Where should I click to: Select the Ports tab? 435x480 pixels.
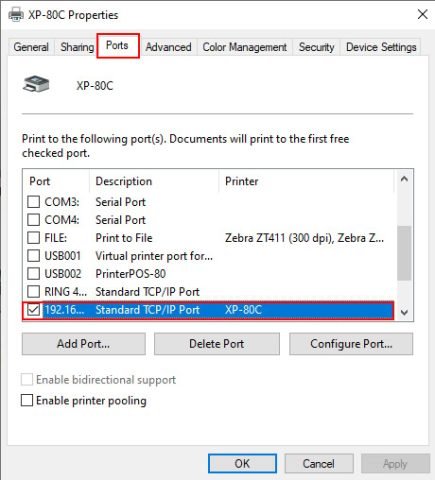click(117, 45)
